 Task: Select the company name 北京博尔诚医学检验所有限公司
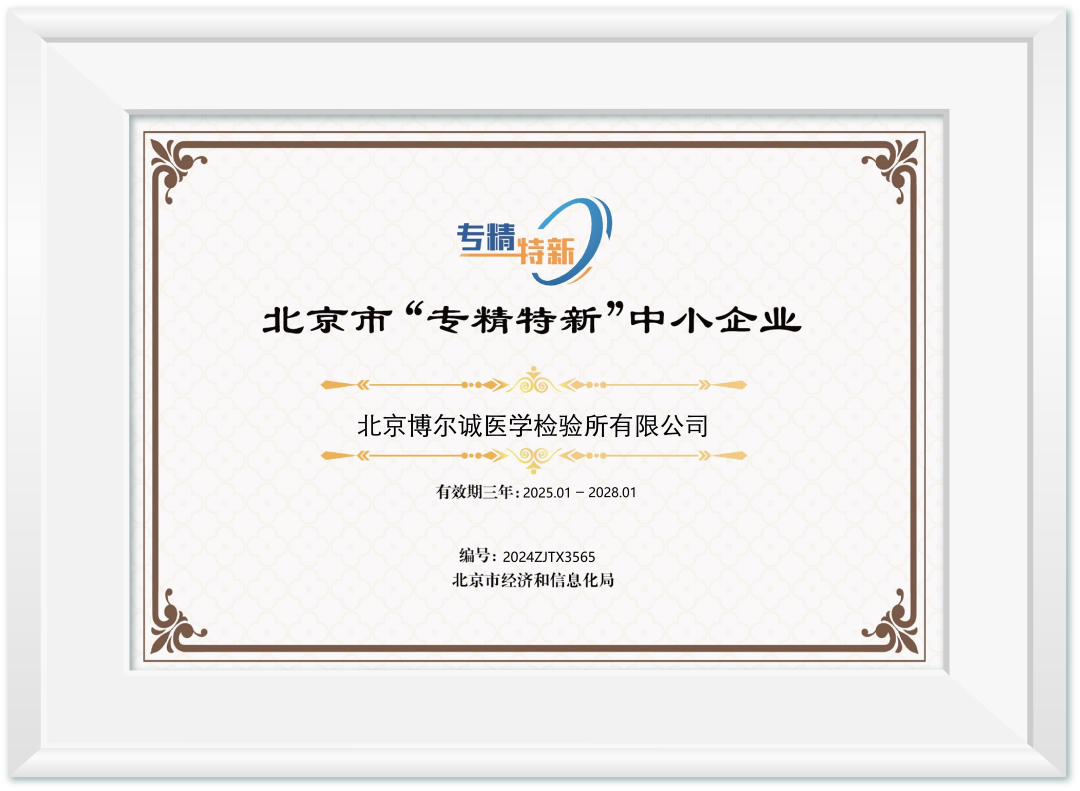click(x=532, y=426)
